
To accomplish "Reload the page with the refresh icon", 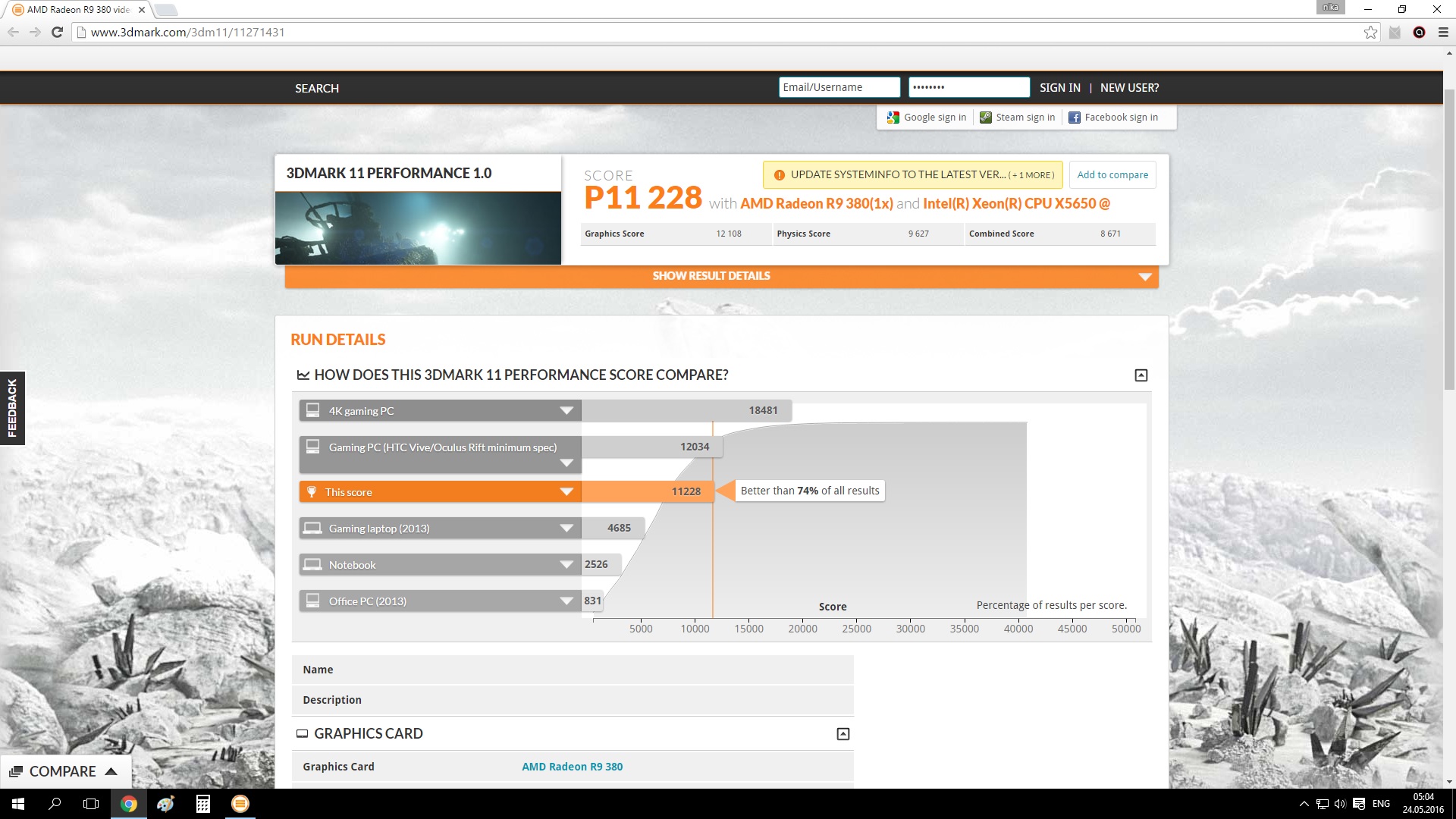I will (57, 33).
